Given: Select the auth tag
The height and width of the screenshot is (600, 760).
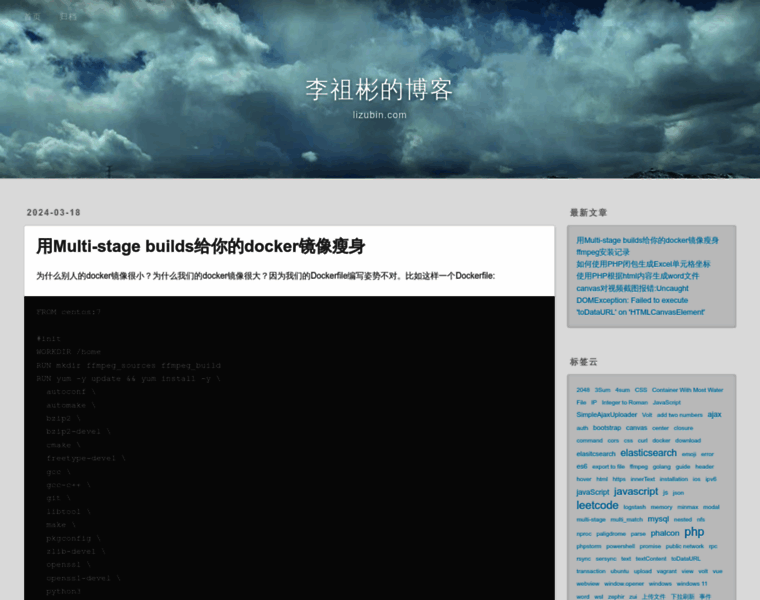Looking at the screenshot, I should [x=582, y=428].
